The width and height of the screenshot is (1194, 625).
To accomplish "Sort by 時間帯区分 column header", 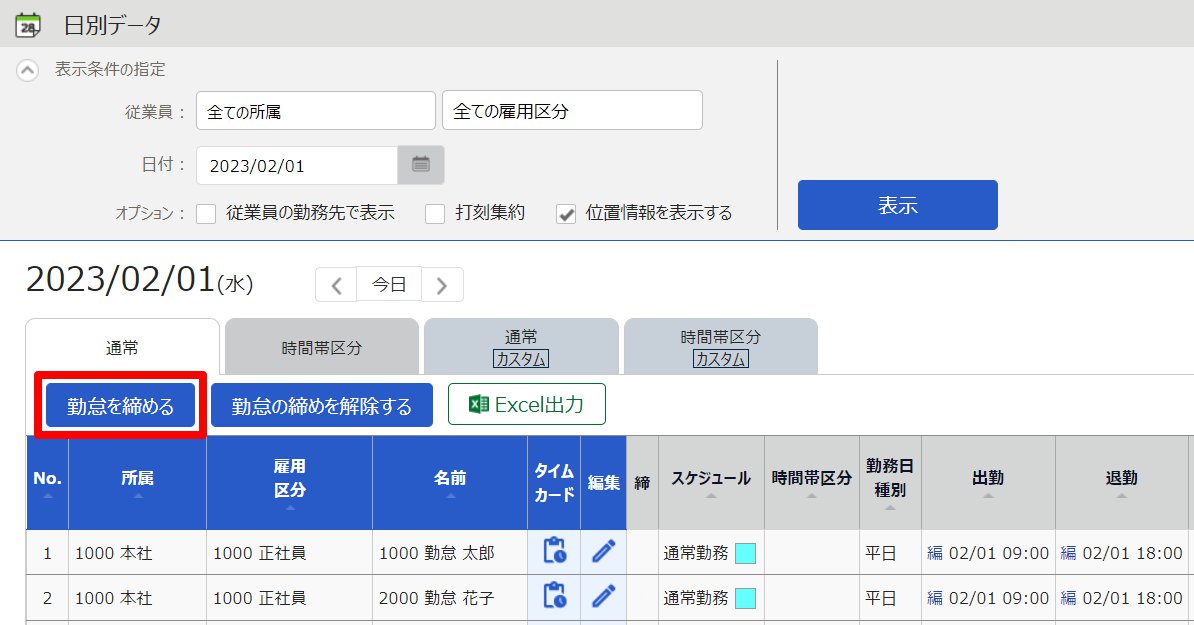I will (812, 483).
